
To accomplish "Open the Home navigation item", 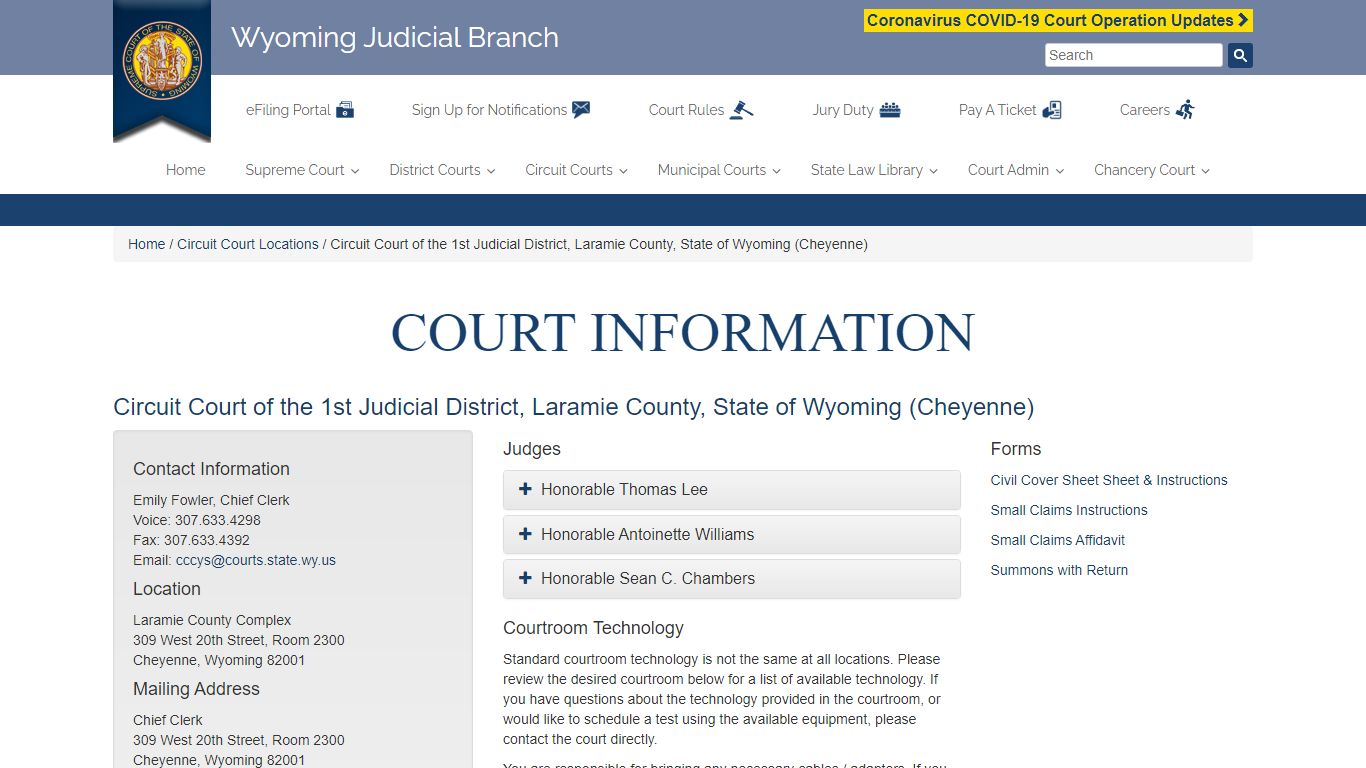I will [x=186, y=170].
